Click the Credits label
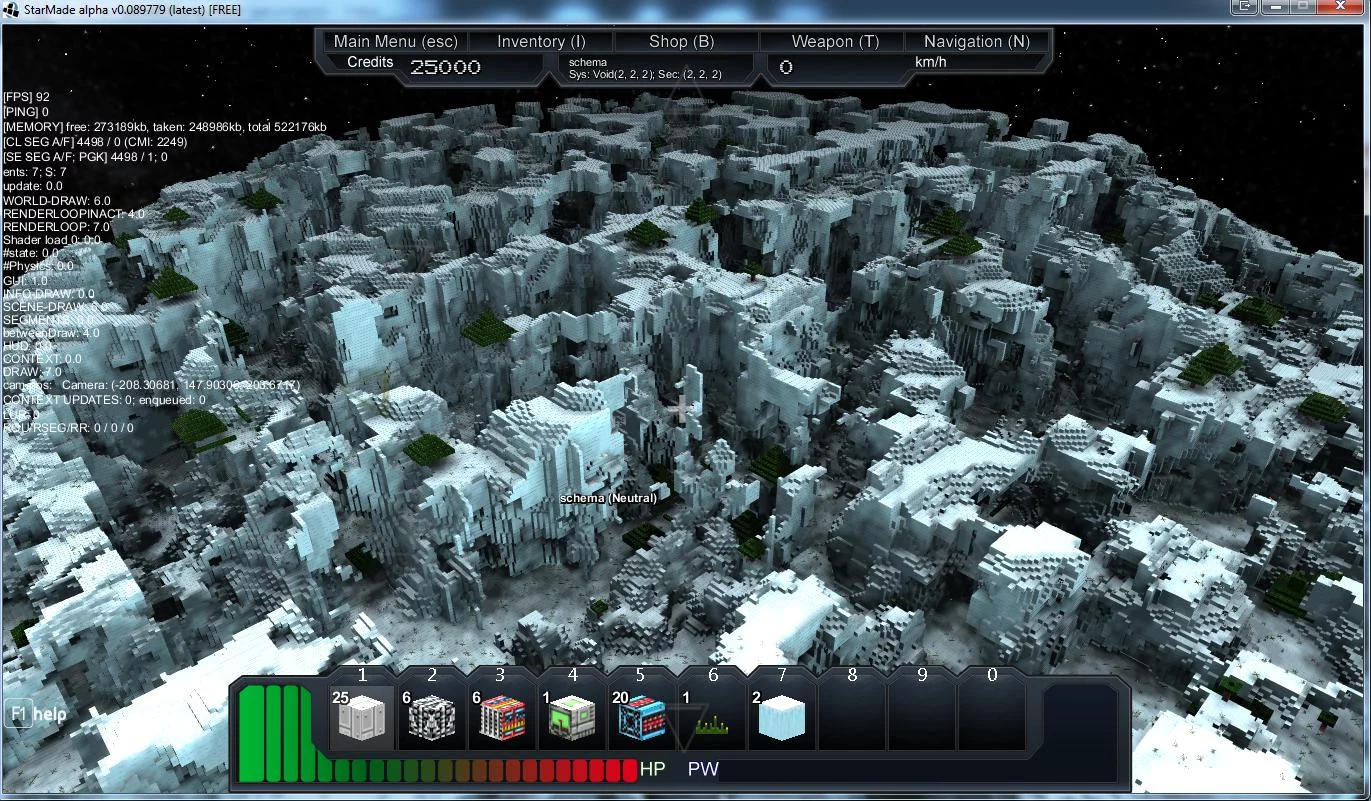The width and height of the screenshot is (1371, 801). [370, 62]
